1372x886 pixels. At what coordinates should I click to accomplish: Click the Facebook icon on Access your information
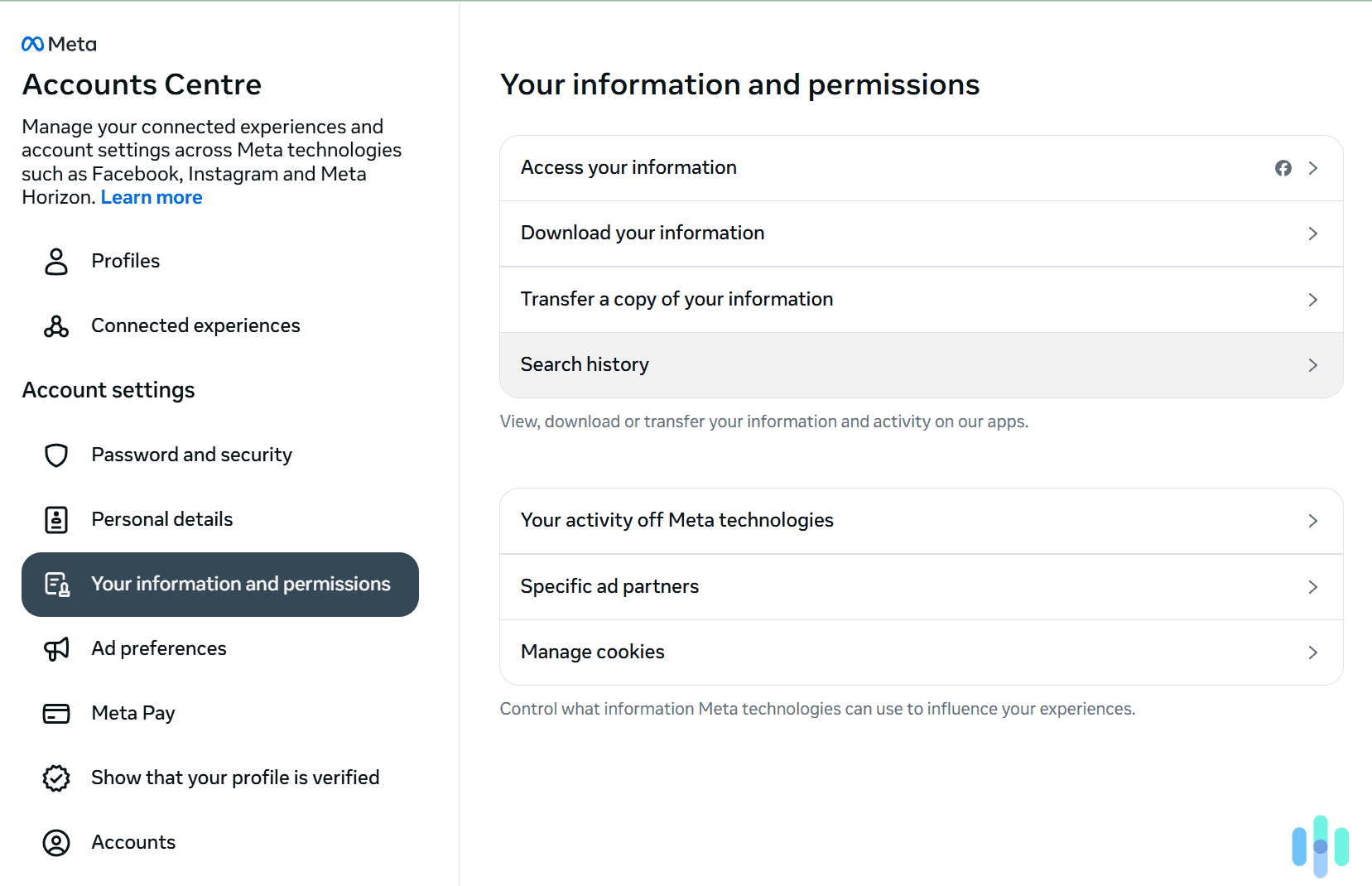point(1283,167)
